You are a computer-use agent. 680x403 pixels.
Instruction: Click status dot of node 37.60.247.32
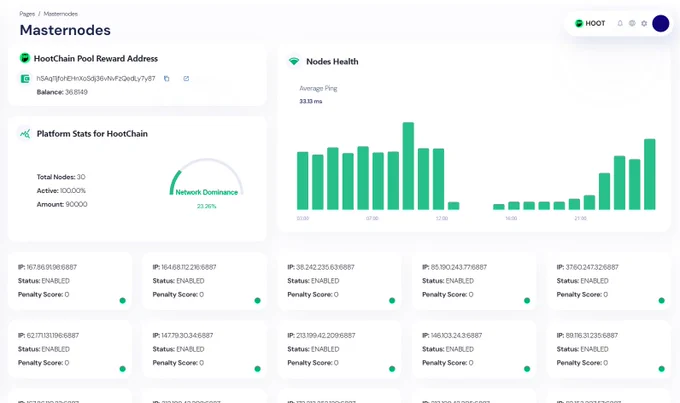pyautogui.click(x=661, y=301)
